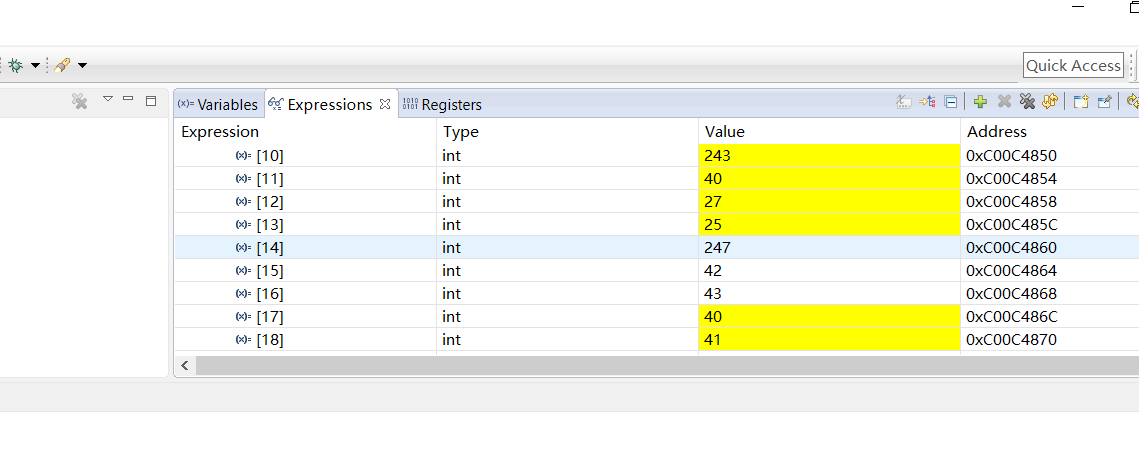The width and height of the screenshot is (1139, 473).
Task: Toggle Pin to Debug Context icon
Action: (x=1105, y=102)
